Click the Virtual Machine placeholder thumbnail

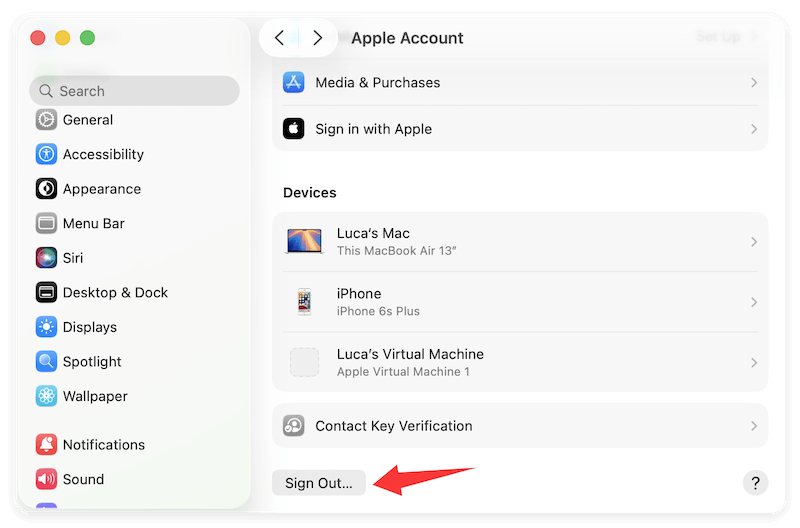point(304,362)
